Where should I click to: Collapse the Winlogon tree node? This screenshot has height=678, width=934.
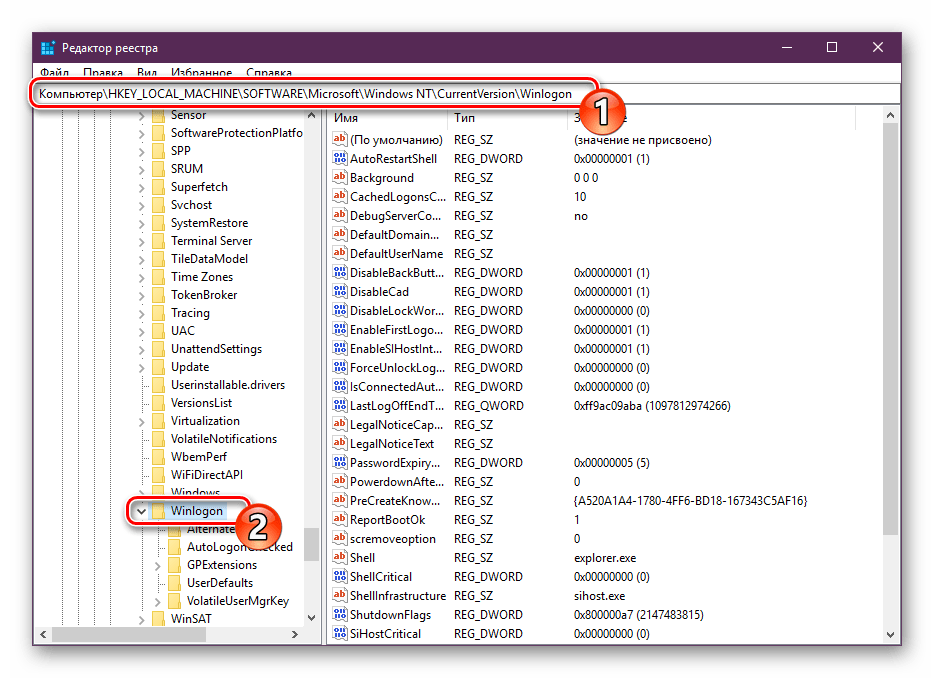(x=141, y=511)
